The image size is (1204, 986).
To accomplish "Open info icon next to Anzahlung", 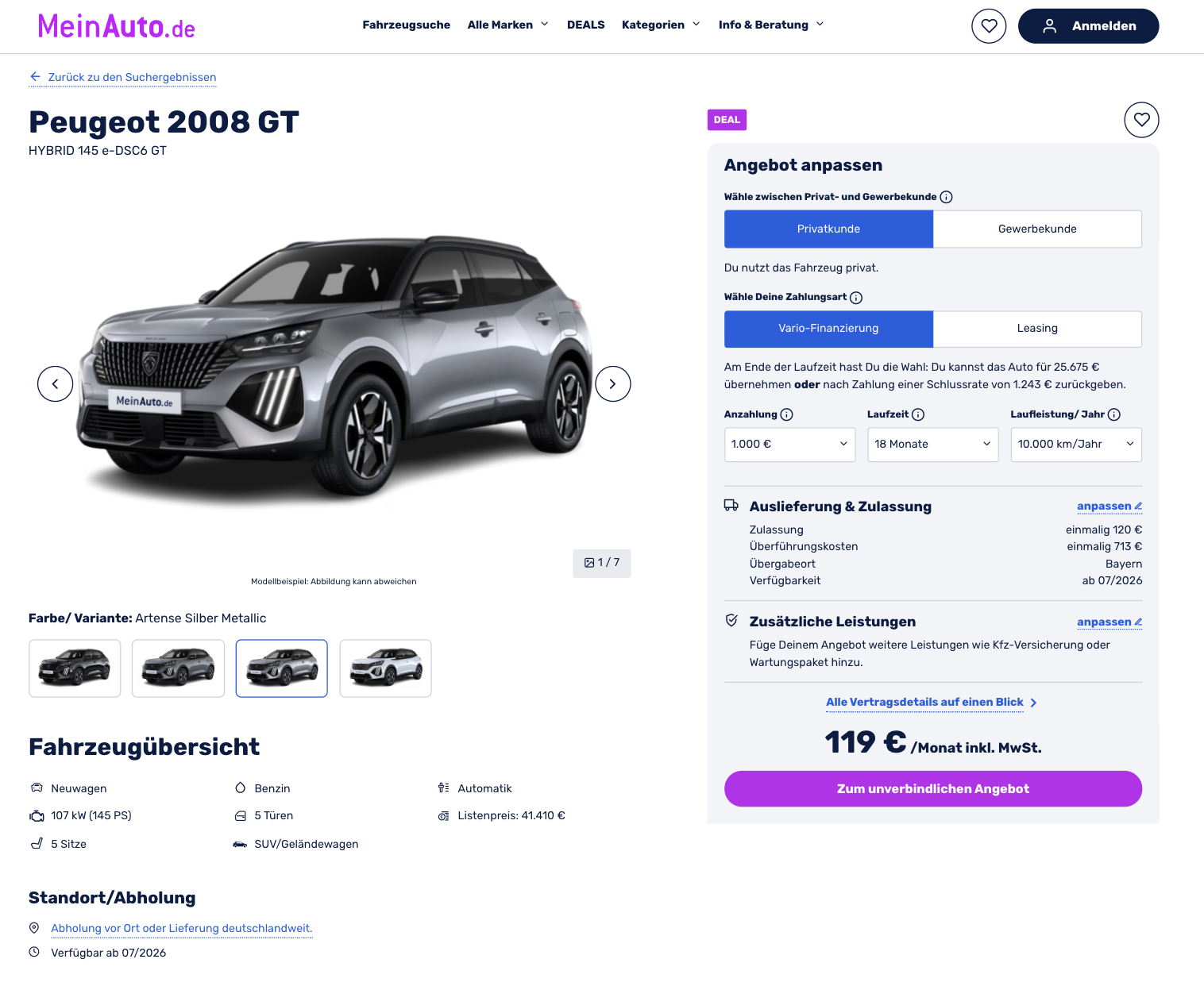I will (x=786, y=414).
